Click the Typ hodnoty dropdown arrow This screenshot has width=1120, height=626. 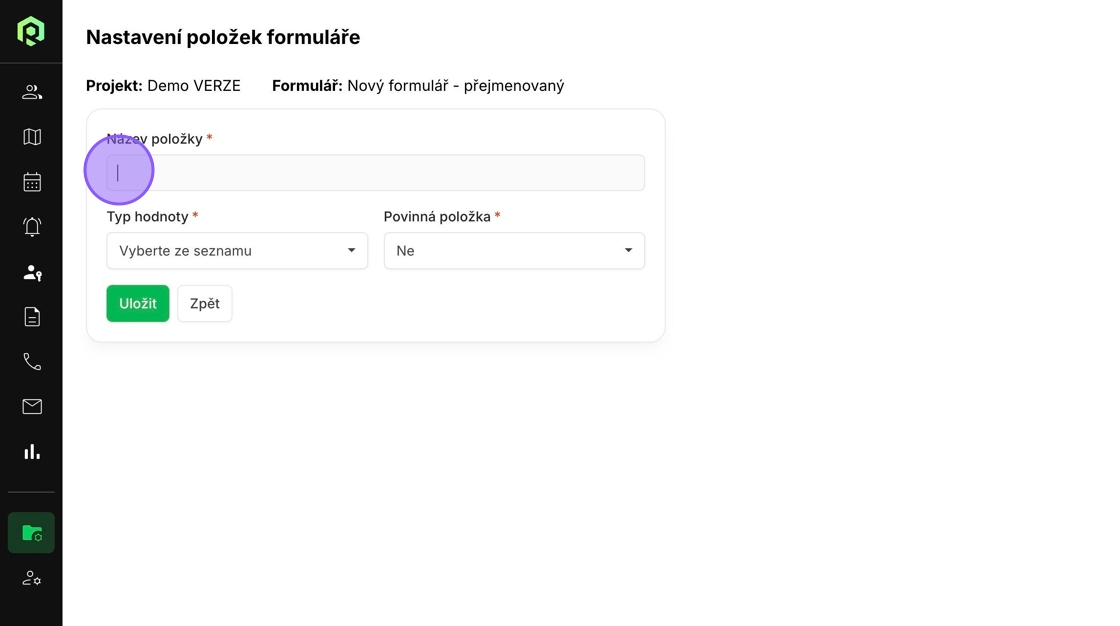(x=351, y=251)
